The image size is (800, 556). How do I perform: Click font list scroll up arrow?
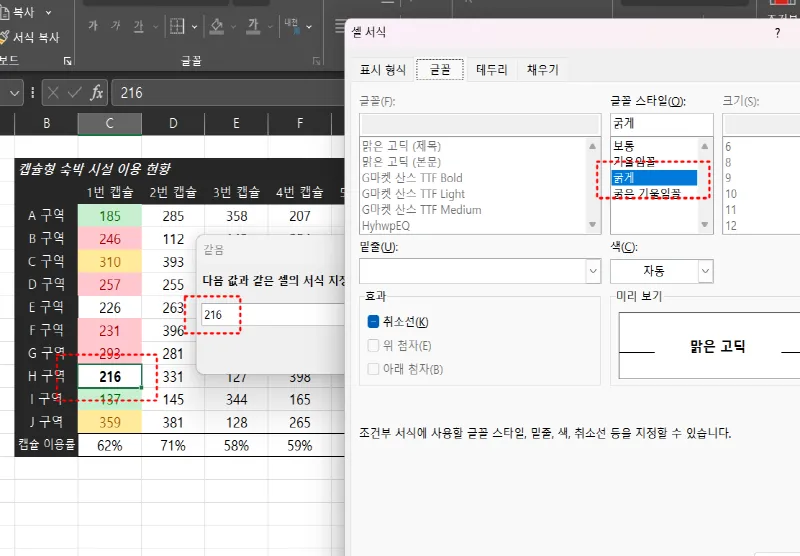pos(592,146)
